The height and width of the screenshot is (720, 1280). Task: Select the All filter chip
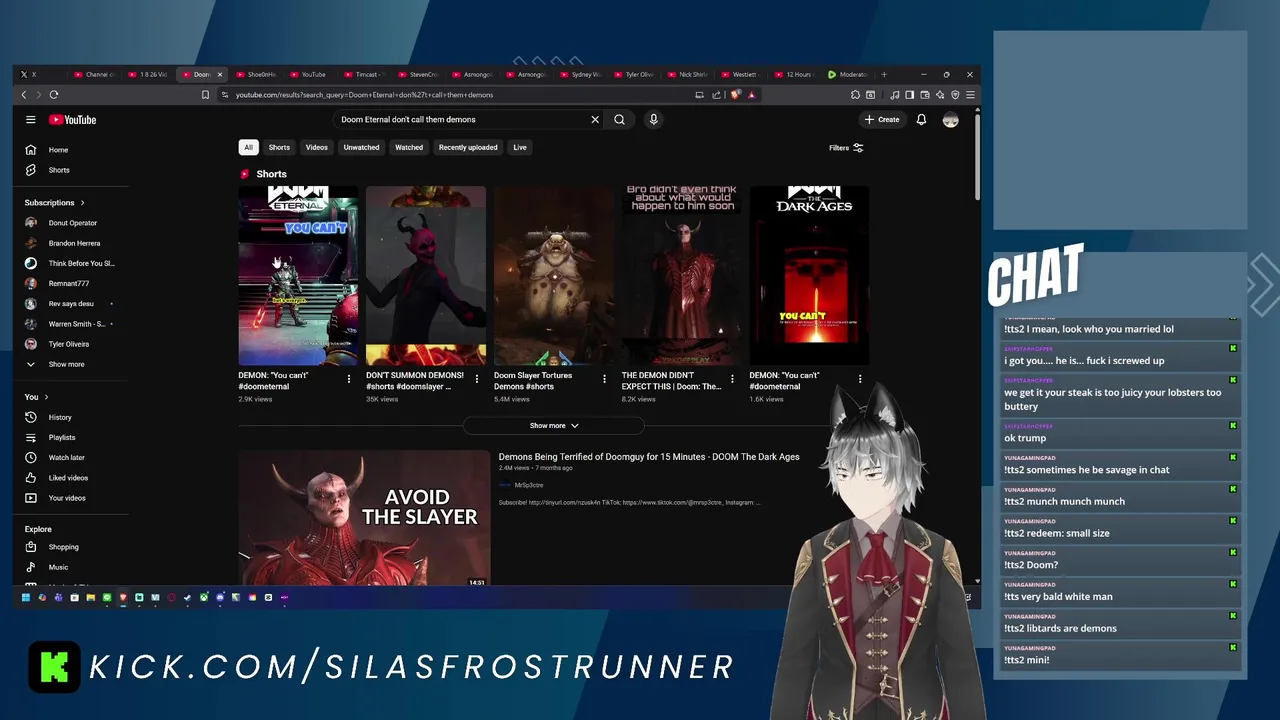point(248,148)
